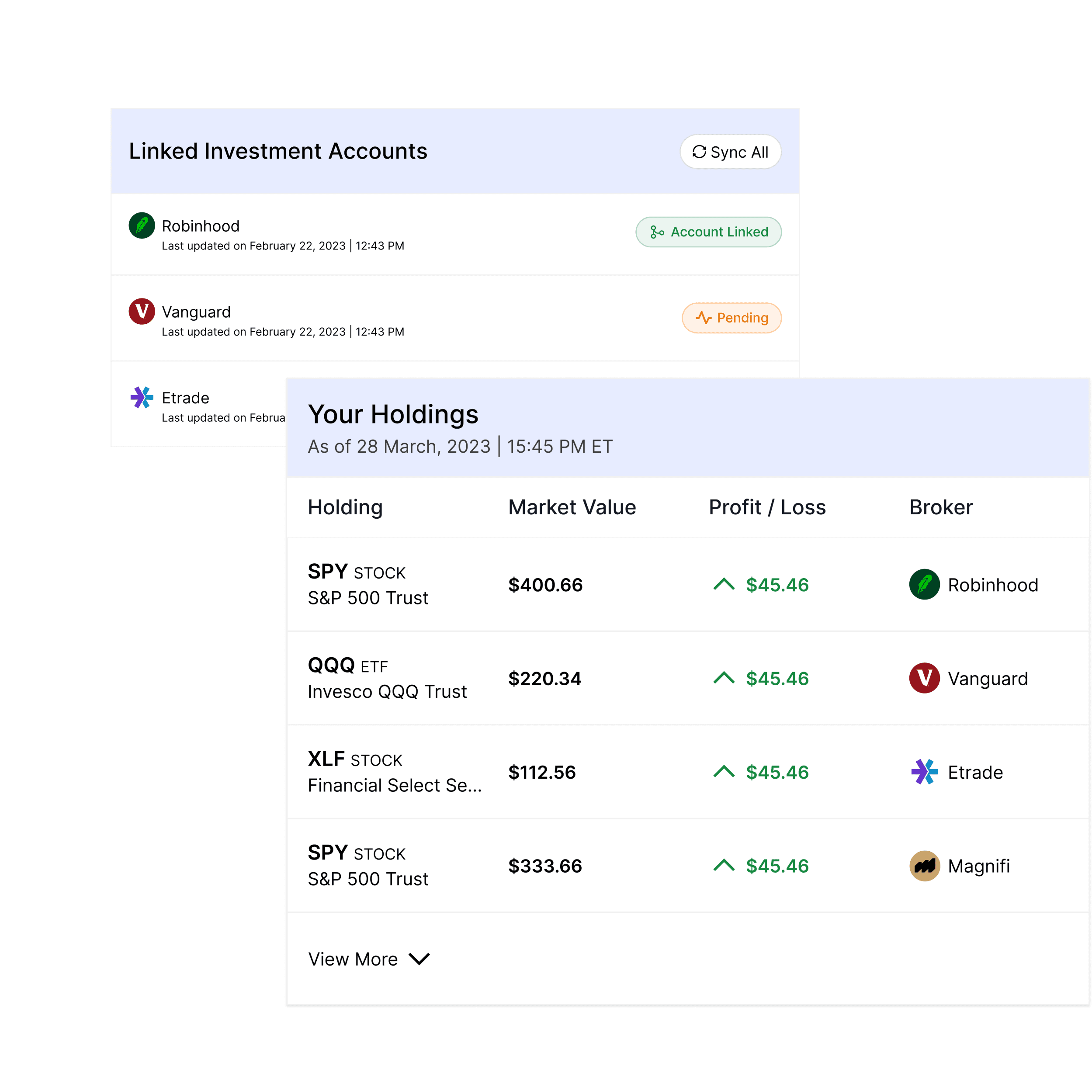
Task: Click the Market Value column header
Action: pyautogui.click(x=572, y=507)
